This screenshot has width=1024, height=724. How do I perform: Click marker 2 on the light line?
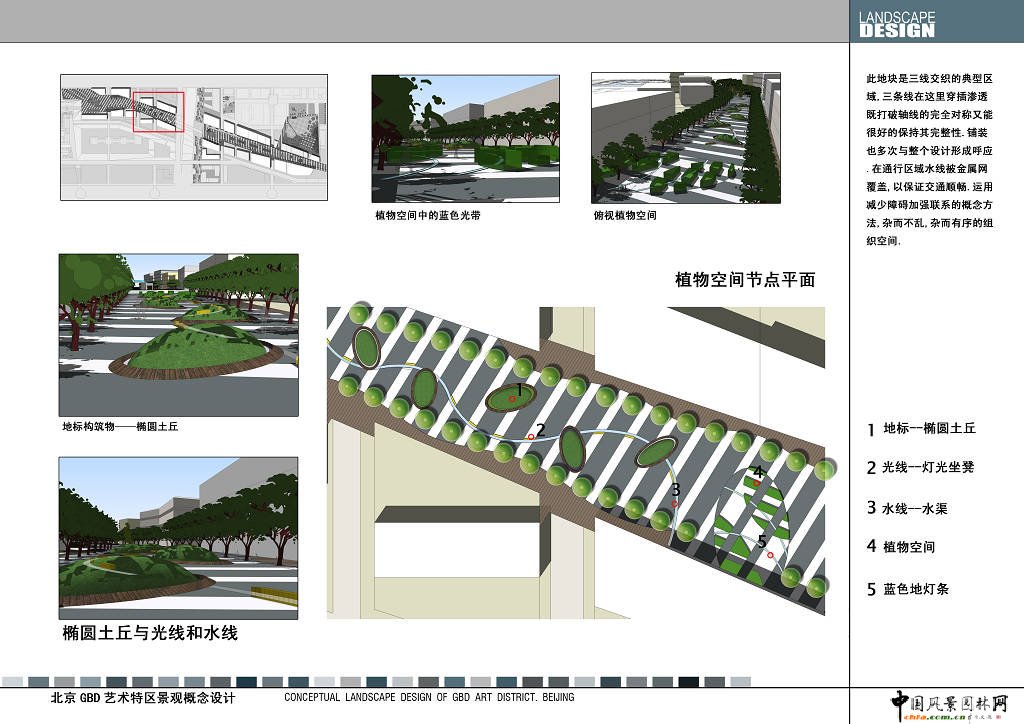[x=531, y=436]
